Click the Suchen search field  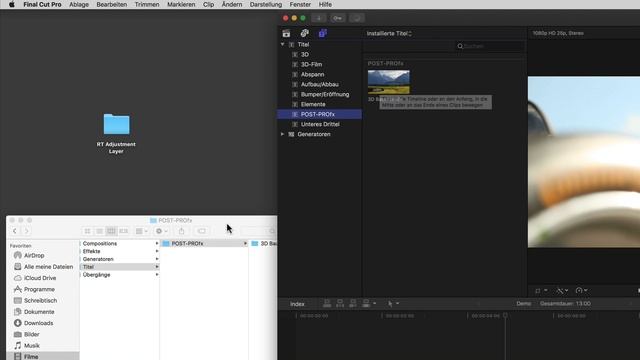pyautogui.click(x=490, y=46)
